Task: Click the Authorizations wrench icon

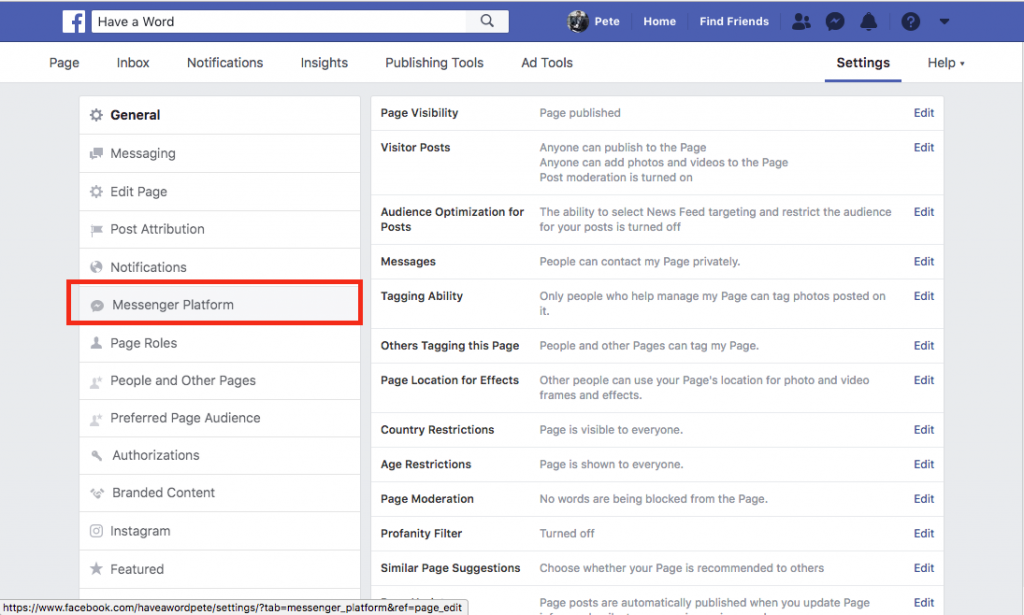Action: point(97,455)
